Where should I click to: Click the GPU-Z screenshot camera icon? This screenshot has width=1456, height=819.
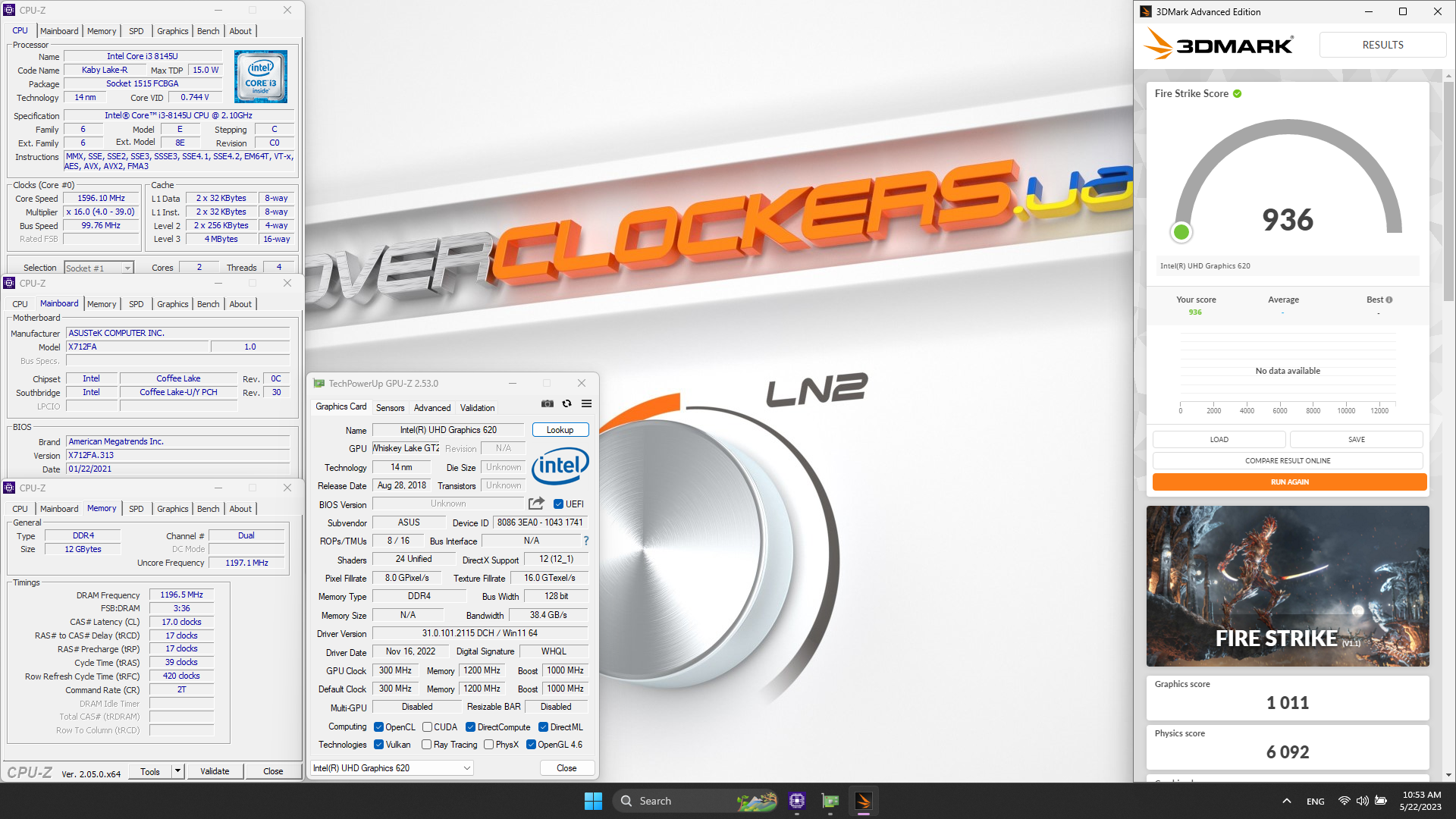pos(548,403)
